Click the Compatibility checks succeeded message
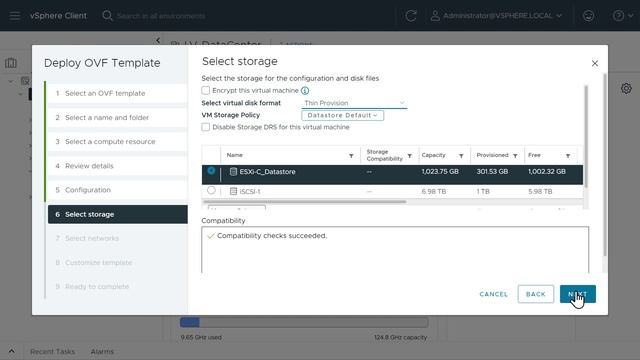The image size is (640, 360). pos(272,236)
